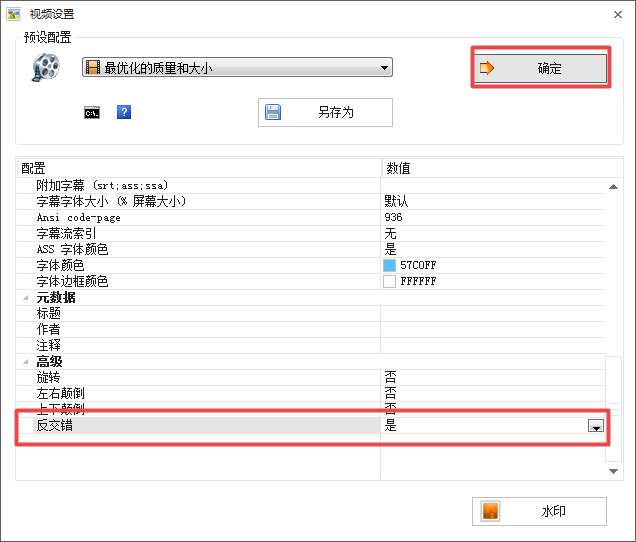Select the 字幕流索引 row

[x=200, y=233]
